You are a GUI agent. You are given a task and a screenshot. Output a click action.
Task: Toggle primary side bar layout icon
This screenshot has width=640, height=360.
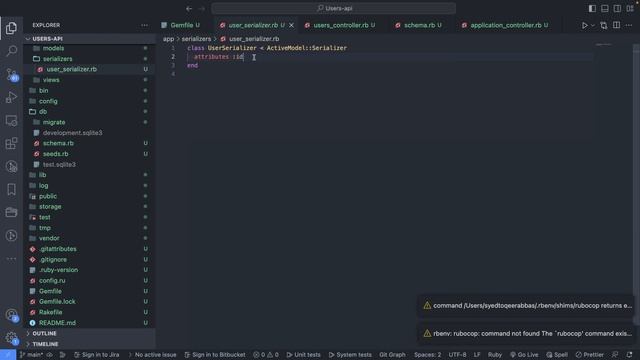tap(592, 8)
